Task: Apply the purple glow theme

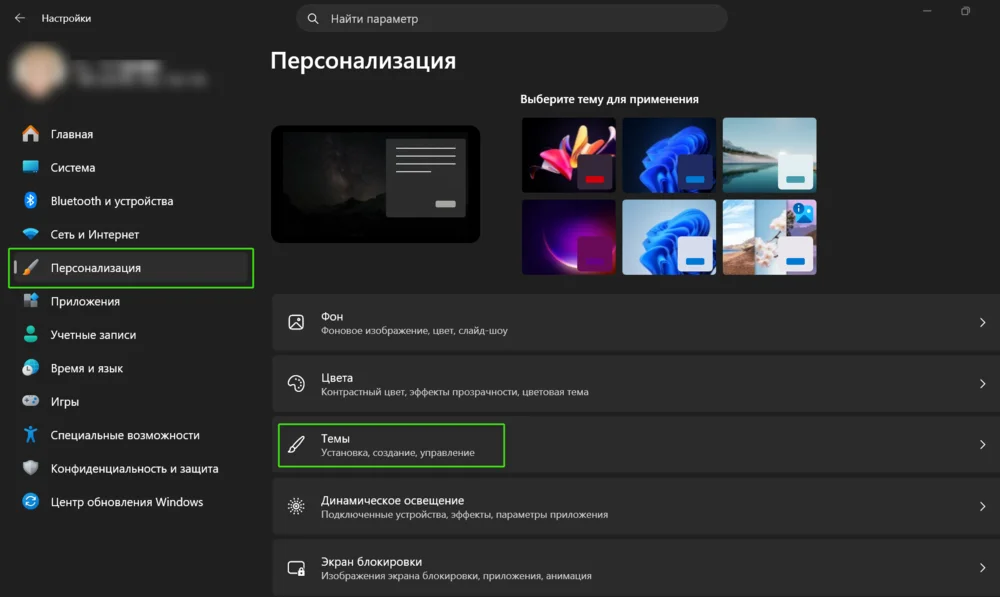Action: [568, 237]
